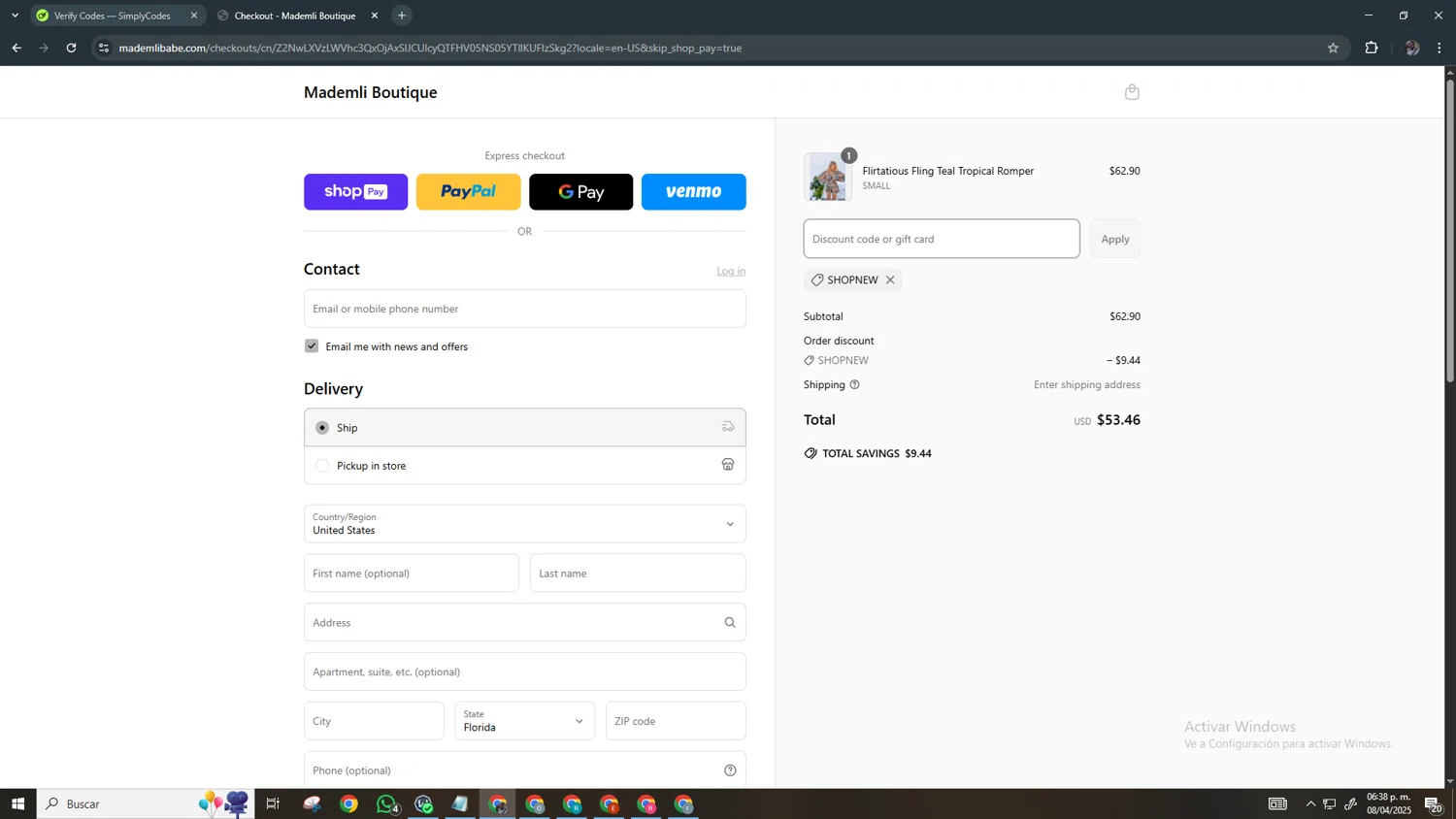Open the Mademli Boutique store link
The width and height of the screenshot is (1456, 819).
371,92
